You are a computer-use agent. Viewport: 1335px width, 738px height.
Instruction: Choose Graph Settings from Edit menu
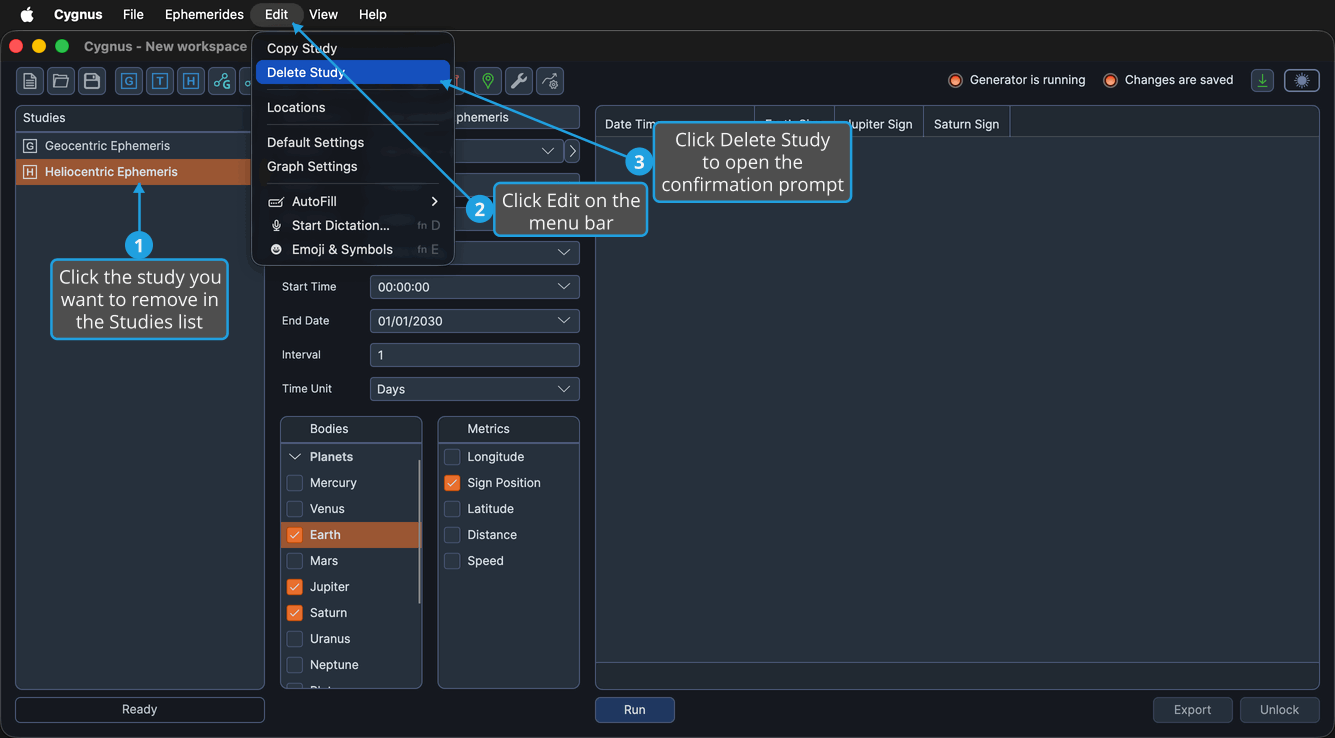pos(353,166)
